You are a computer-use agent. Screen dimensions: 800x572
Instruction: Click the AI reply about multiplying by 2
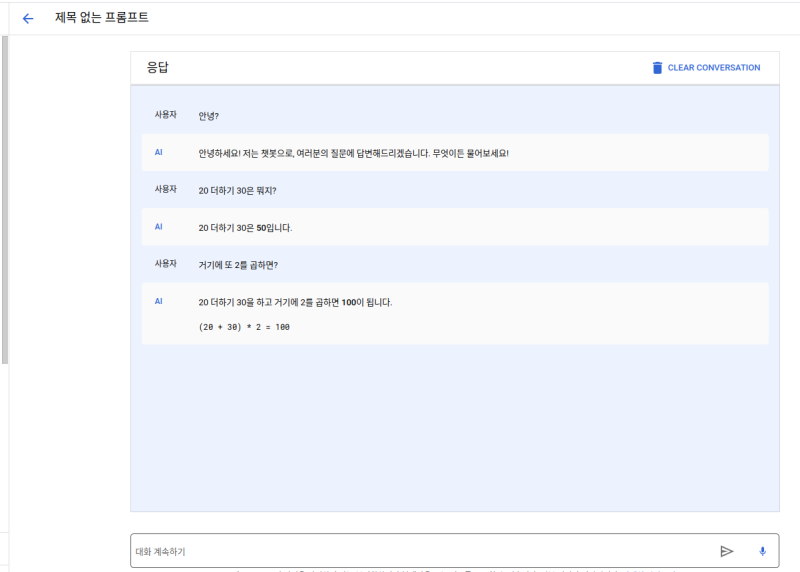click(x=295, y=302)
